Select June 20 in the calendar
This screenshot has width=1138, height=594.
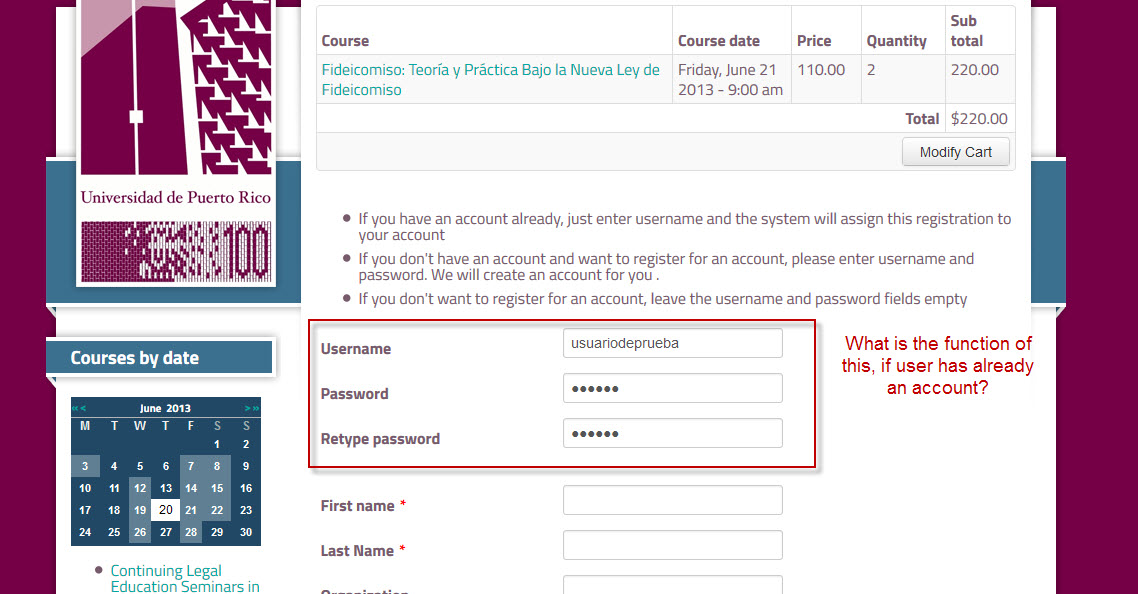[166, 510]
